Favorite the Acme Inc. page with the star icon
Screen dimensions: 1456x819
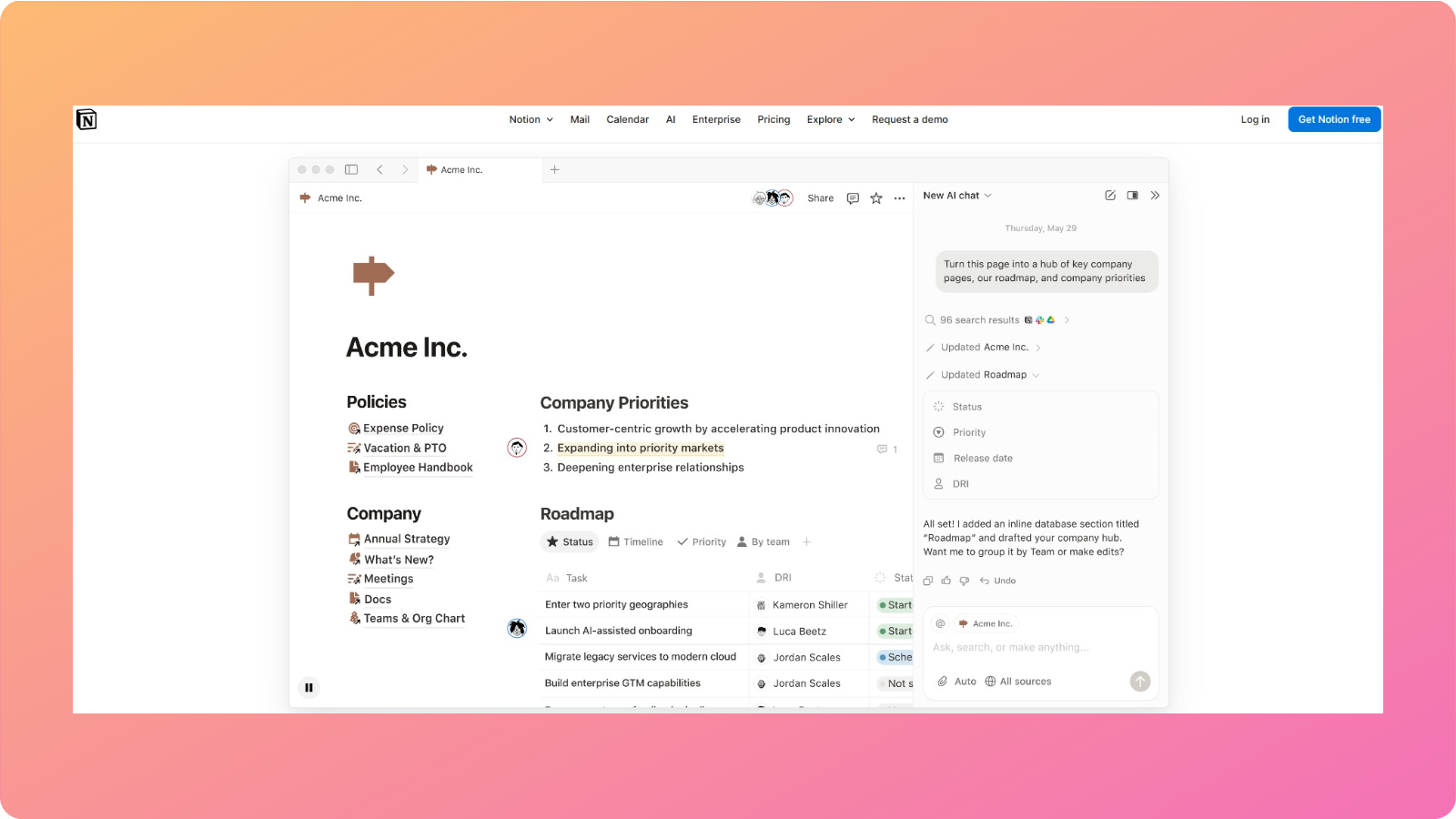[875, 197]
